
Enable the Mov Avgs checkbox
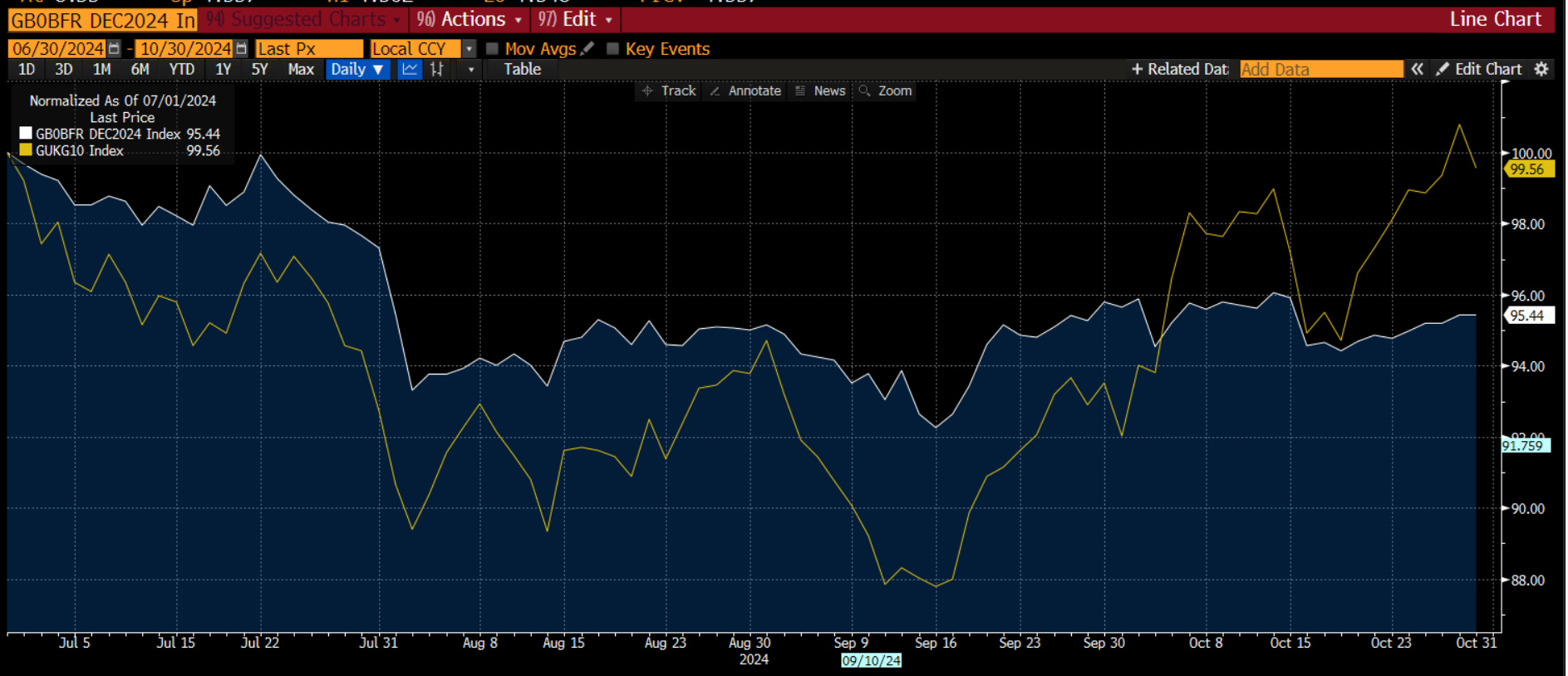(492, 49)
